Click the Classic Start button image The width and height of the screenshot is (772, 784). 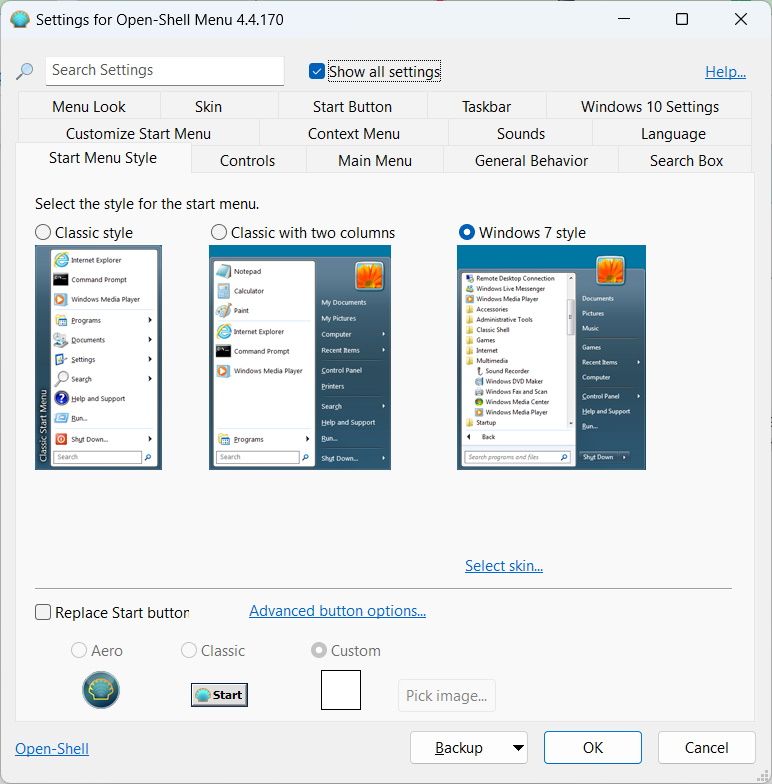[x=219, y=694]
